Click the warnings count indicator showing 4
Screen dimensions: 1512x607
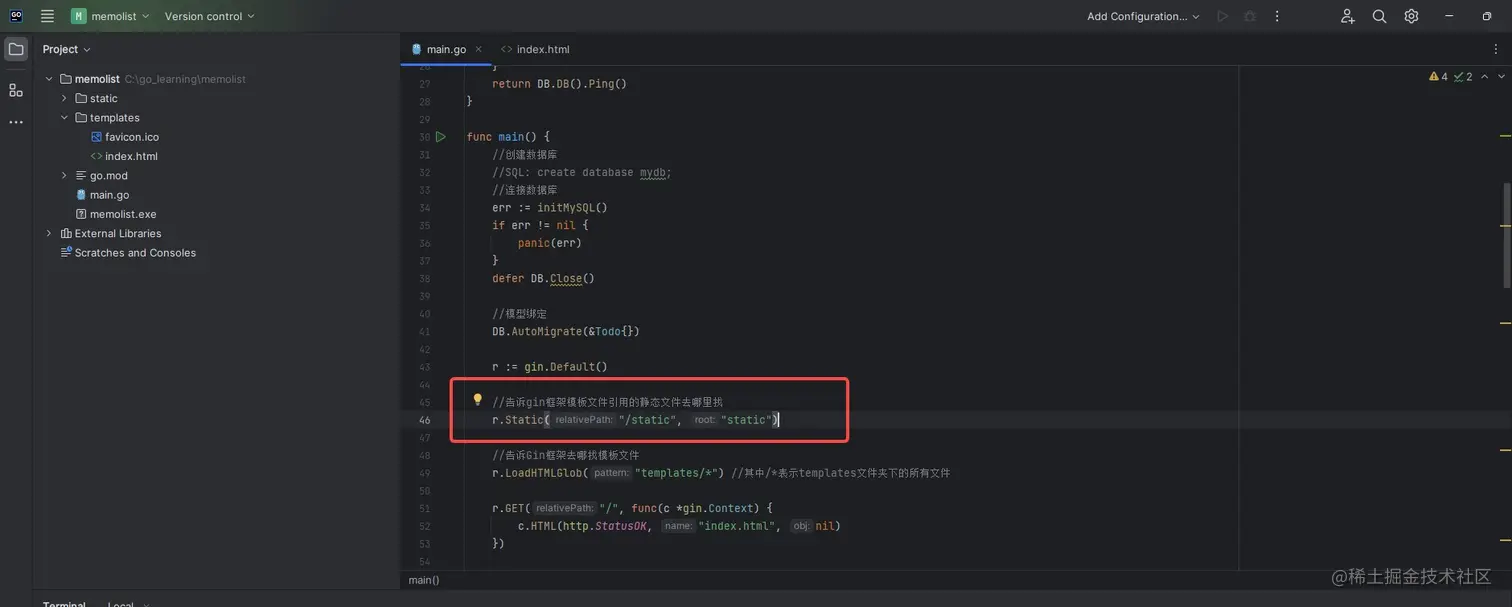pos(1438,77)
